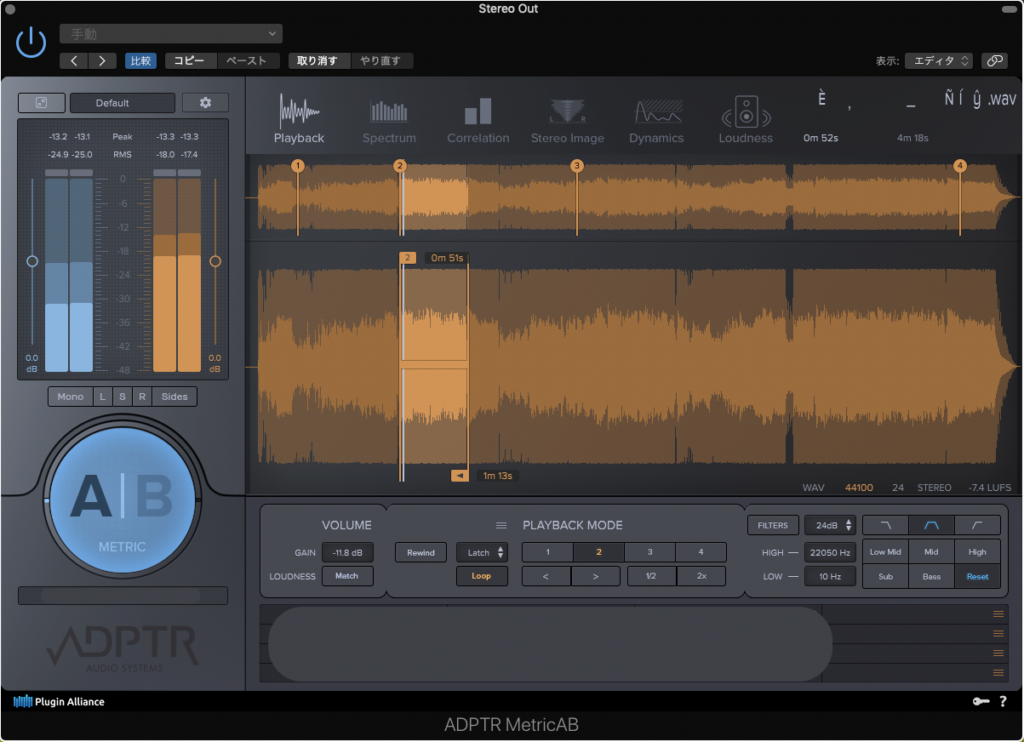Select the Bass filter preset
The image size is (1024, 742).
click(x=931, y=576)
